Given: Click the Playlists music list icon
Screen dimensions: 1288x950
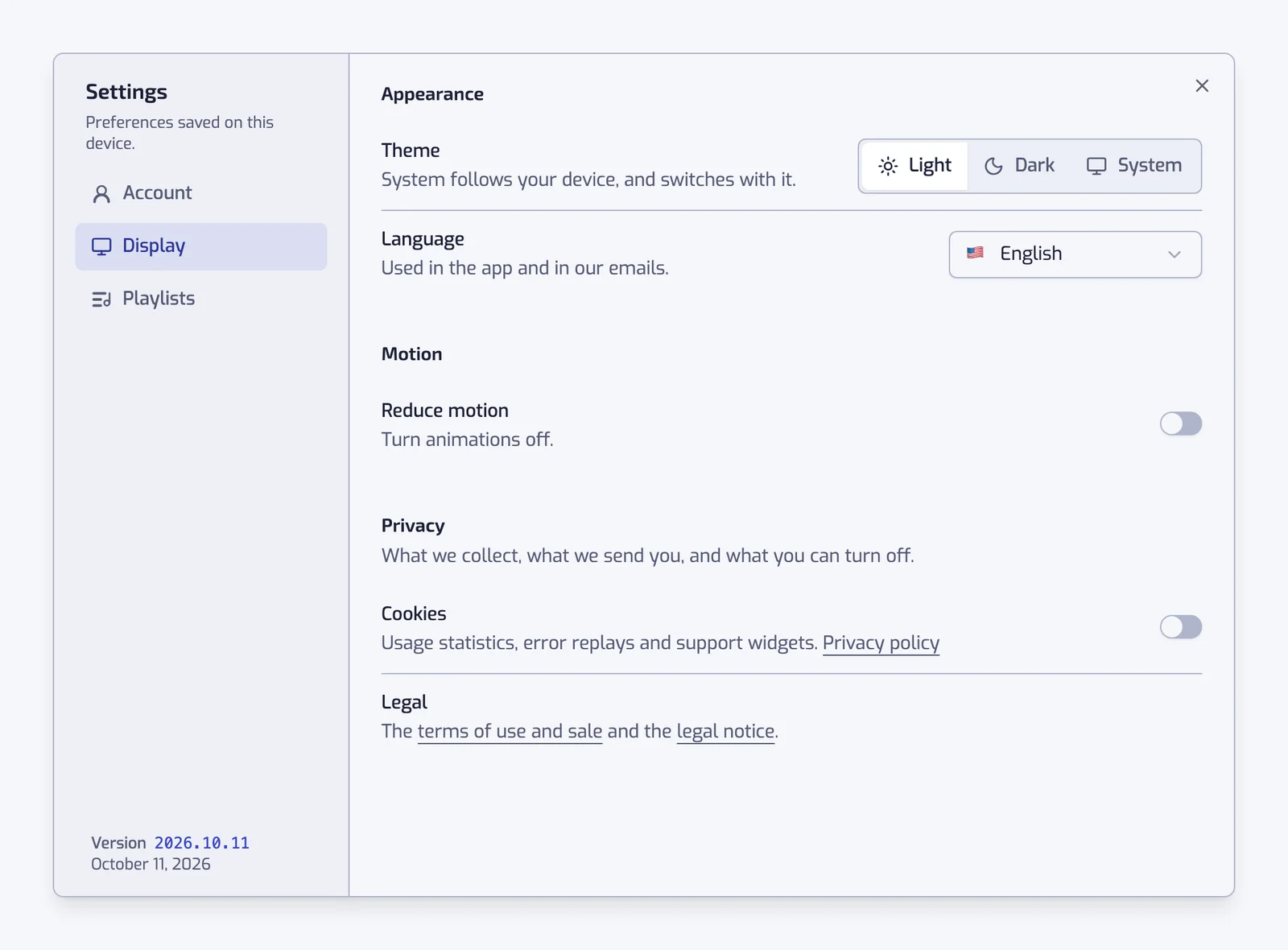Looking at the screenshot, I should [101, 299].
